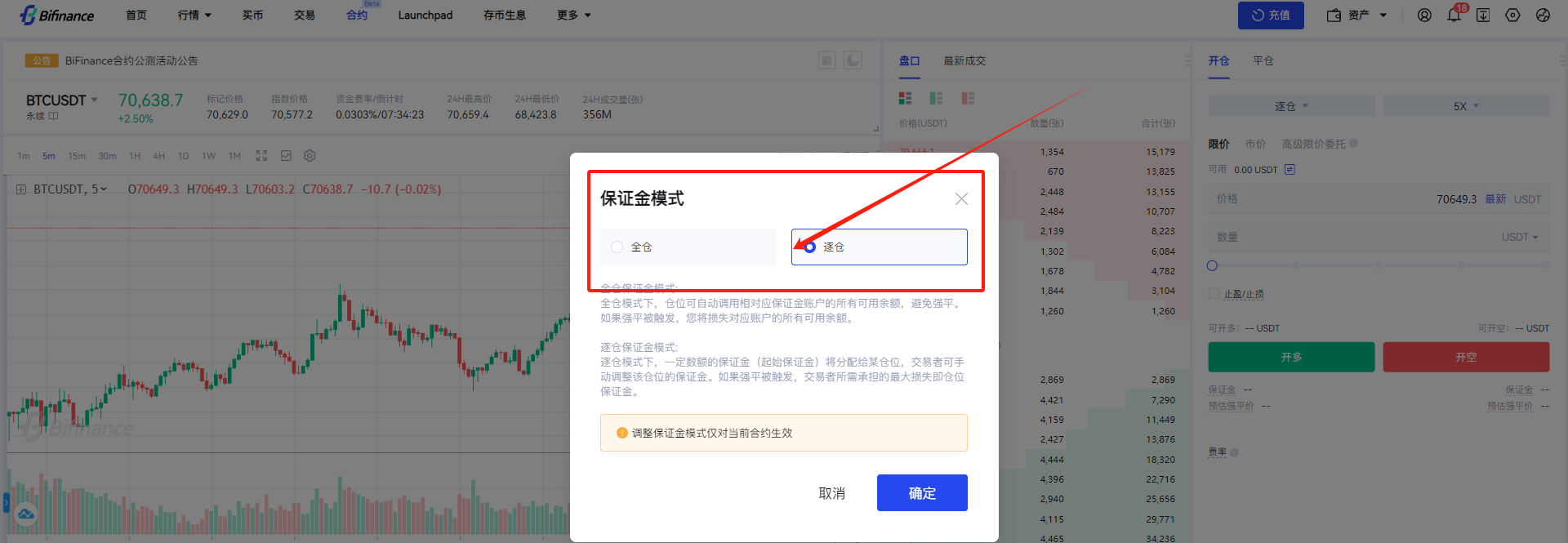Open the notification bell with badge 18

point(1454,16)
